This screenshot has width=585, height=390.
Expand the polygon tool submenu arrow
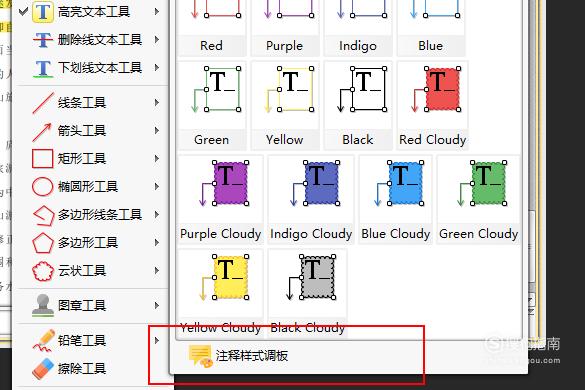[157, 243]
